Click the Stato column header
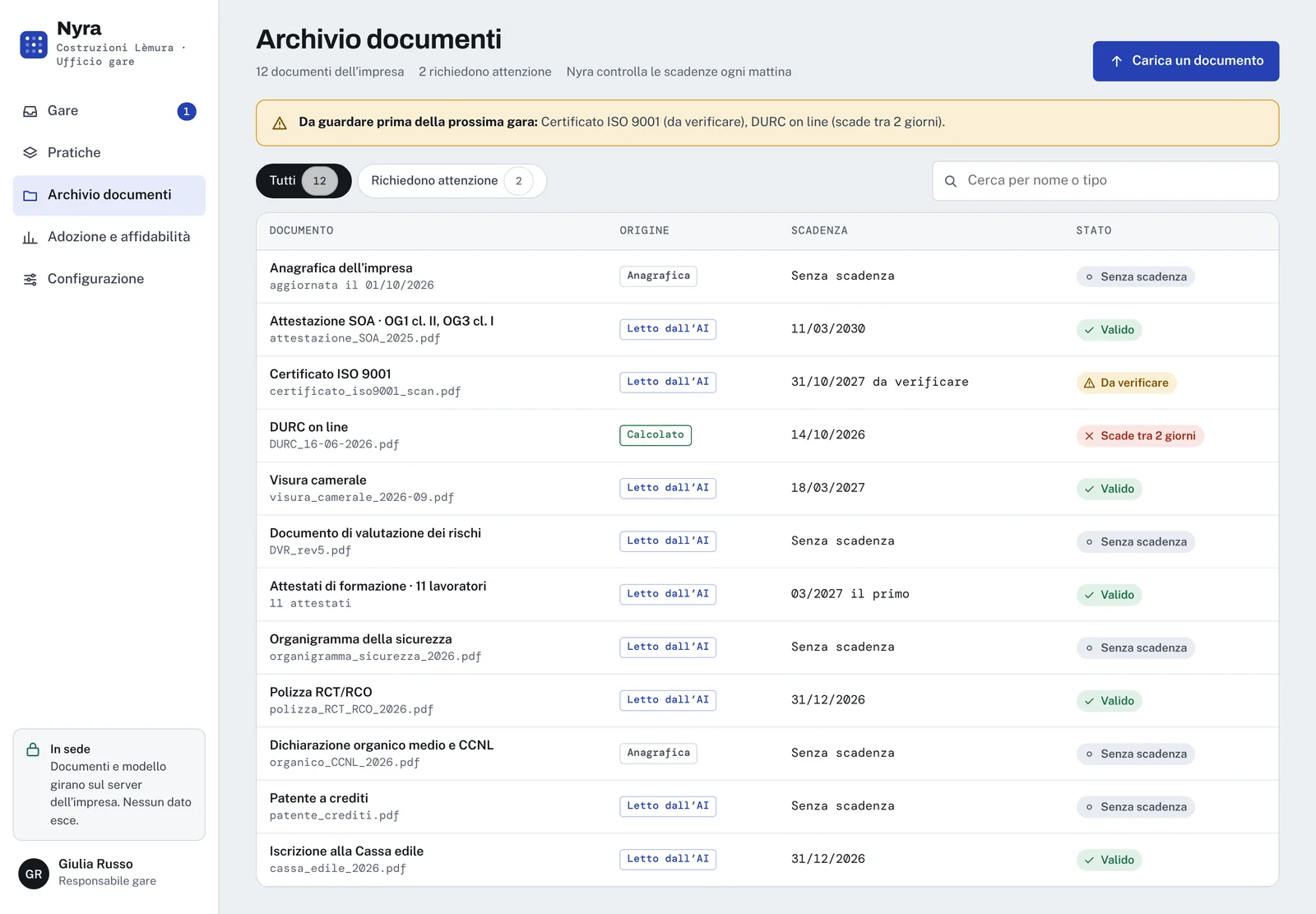 pyautogui.click(x=1093, y=230)
